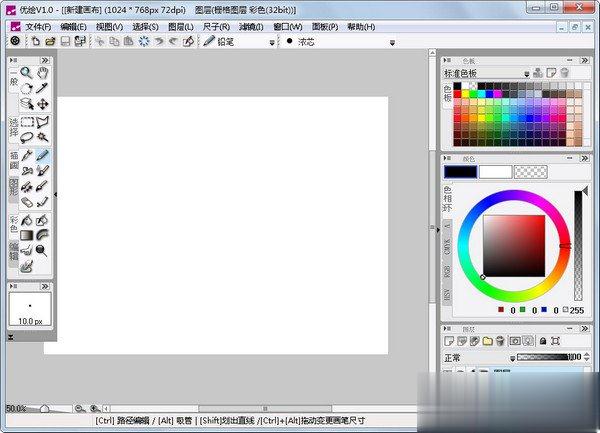
Task: Select the hand pan tool
Action: tap(43, 73)
